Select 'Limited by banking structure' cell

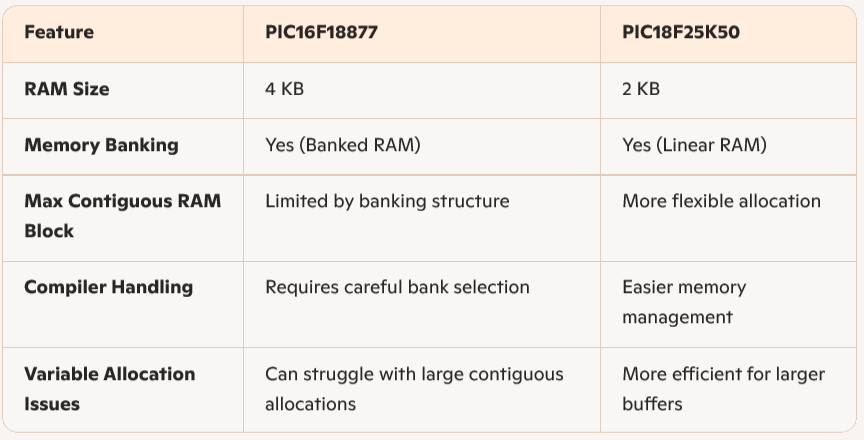387,201
